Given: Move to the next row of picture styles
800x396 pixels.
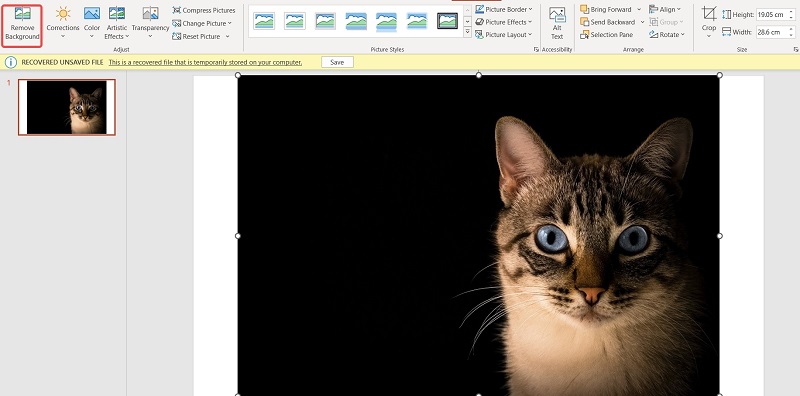Looking at the screenshot, I should coord(467,21).
